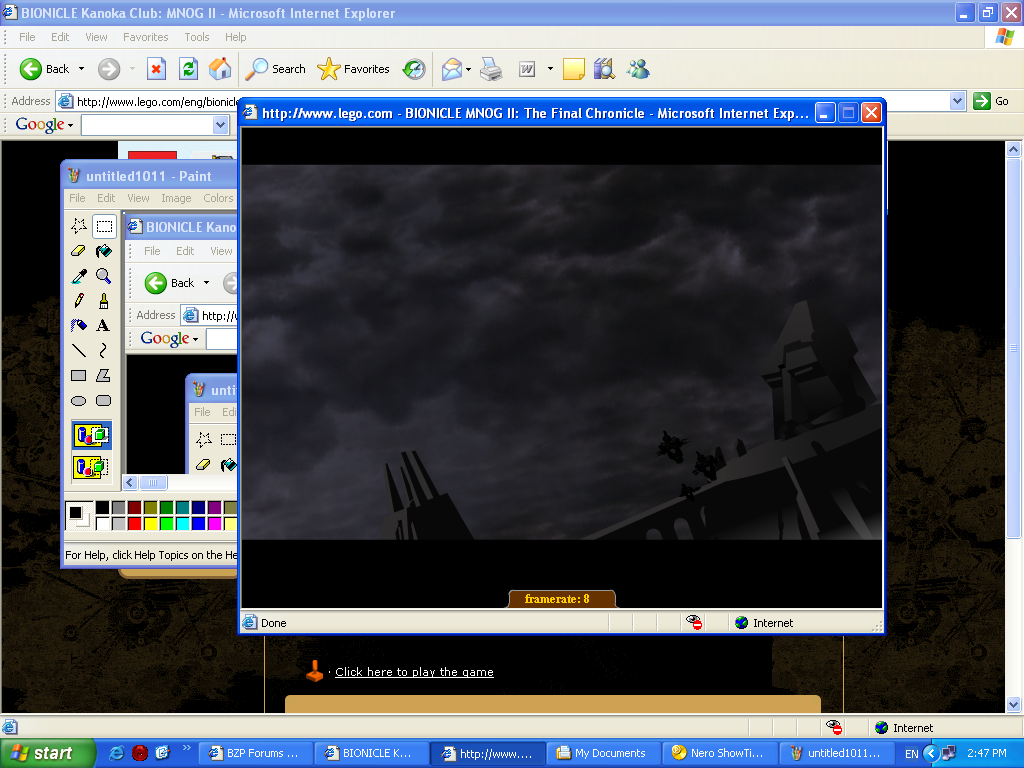Switch to Nero ShowTime taskbar window
The width and height of the screenshot is (1024, 768).
click(719, 754)
